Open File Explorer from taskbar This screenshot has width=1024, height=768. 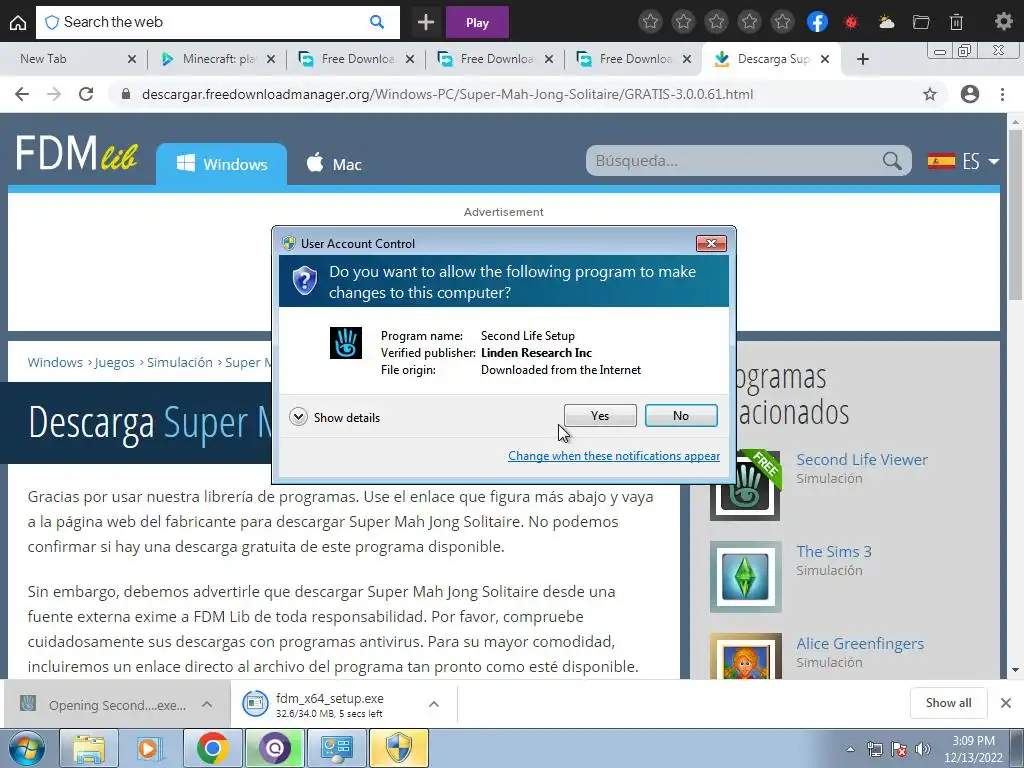[x=89, y=748]
